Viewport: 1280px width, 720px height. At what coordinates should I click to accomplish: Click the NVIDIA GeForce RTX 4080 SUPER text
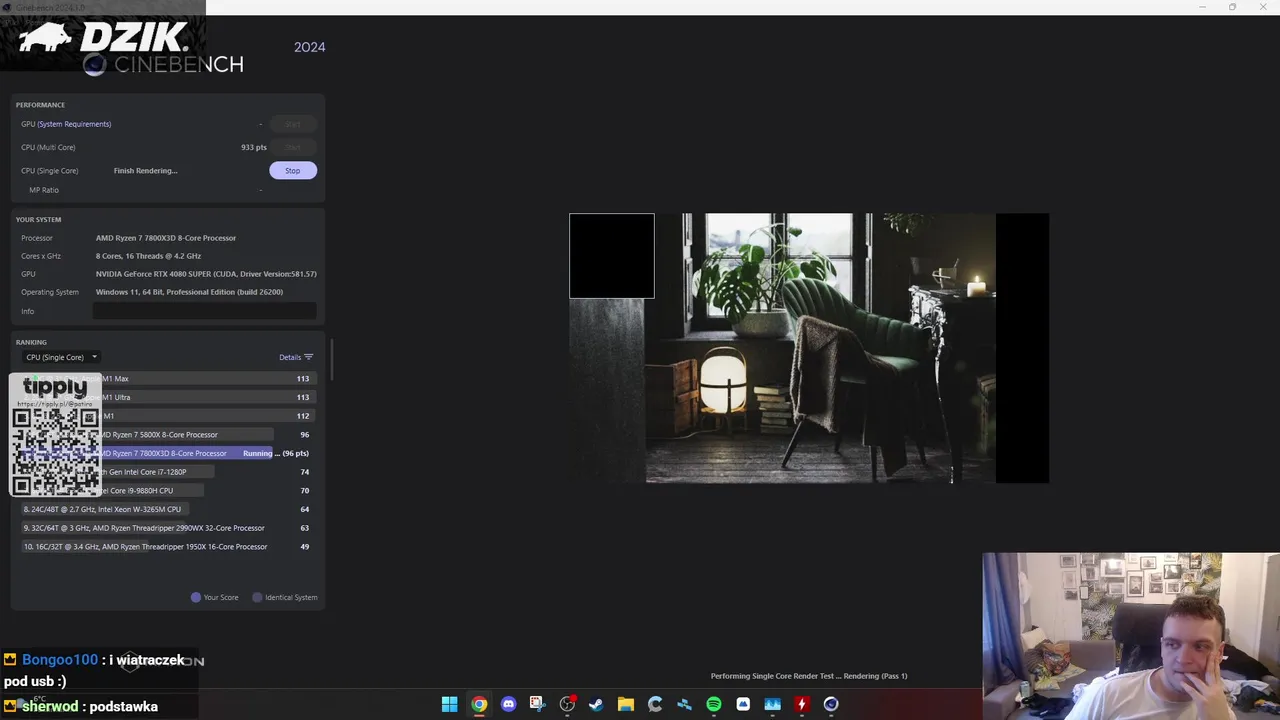point(206,274)
